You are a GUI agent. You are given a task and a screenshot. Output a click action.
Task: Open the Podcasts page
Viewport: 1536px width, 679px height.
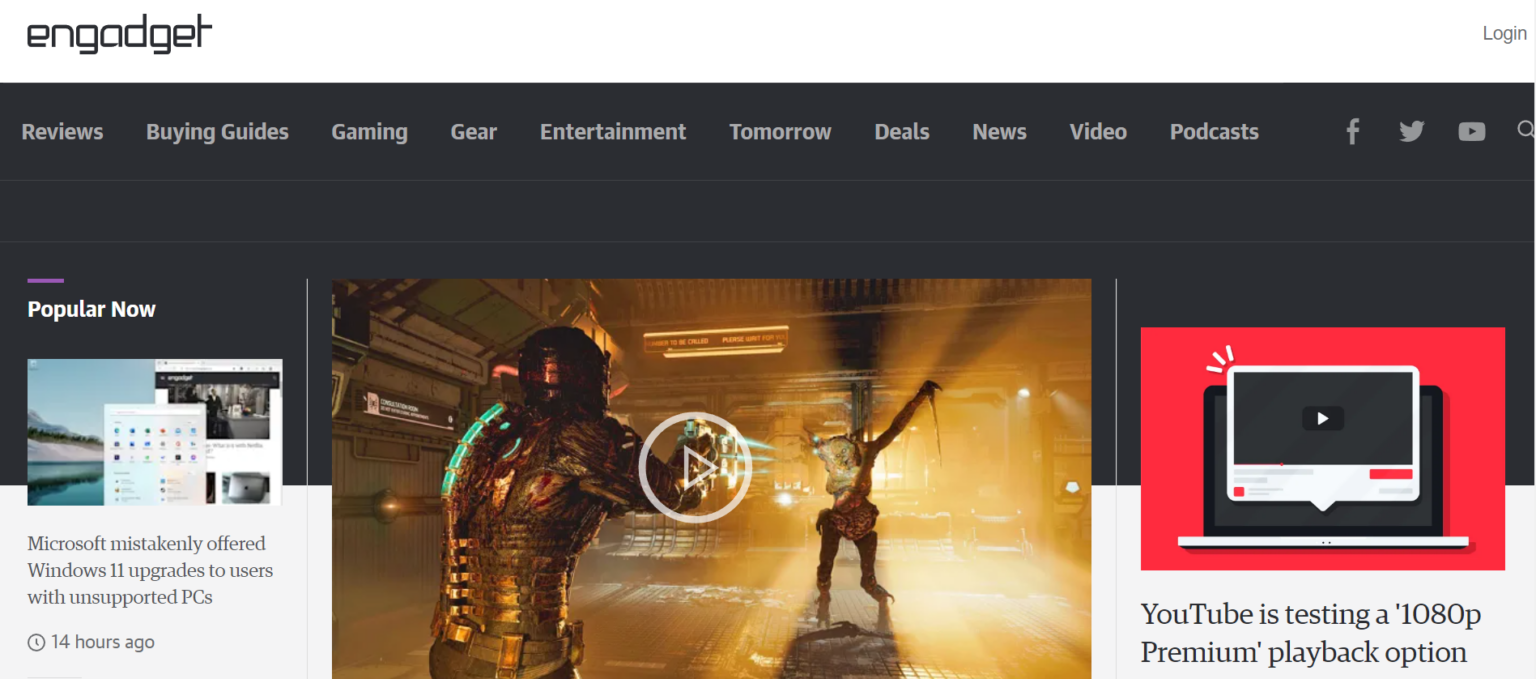tap(1214, 132)
